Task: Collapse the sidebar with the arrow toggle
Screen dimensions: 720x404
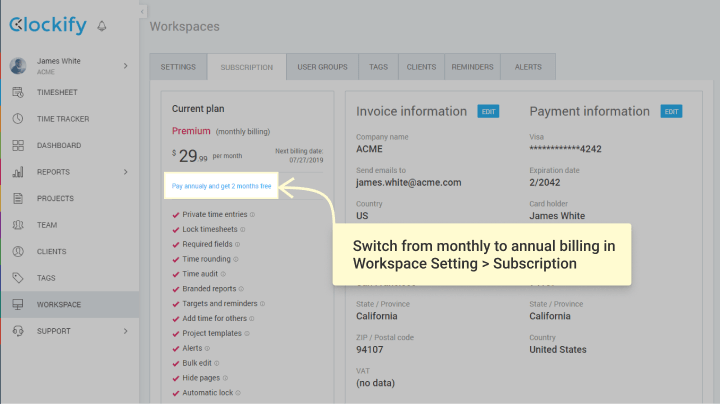Action: 142,11
